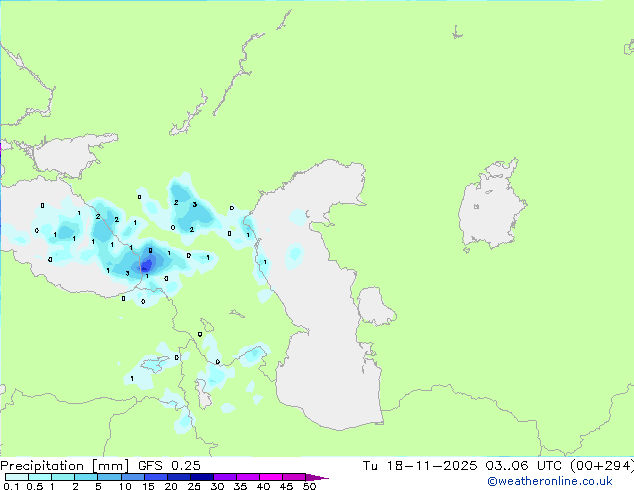Click the GFS 0.25 model label
634x490 pixels.
click(x=169, y=466)
